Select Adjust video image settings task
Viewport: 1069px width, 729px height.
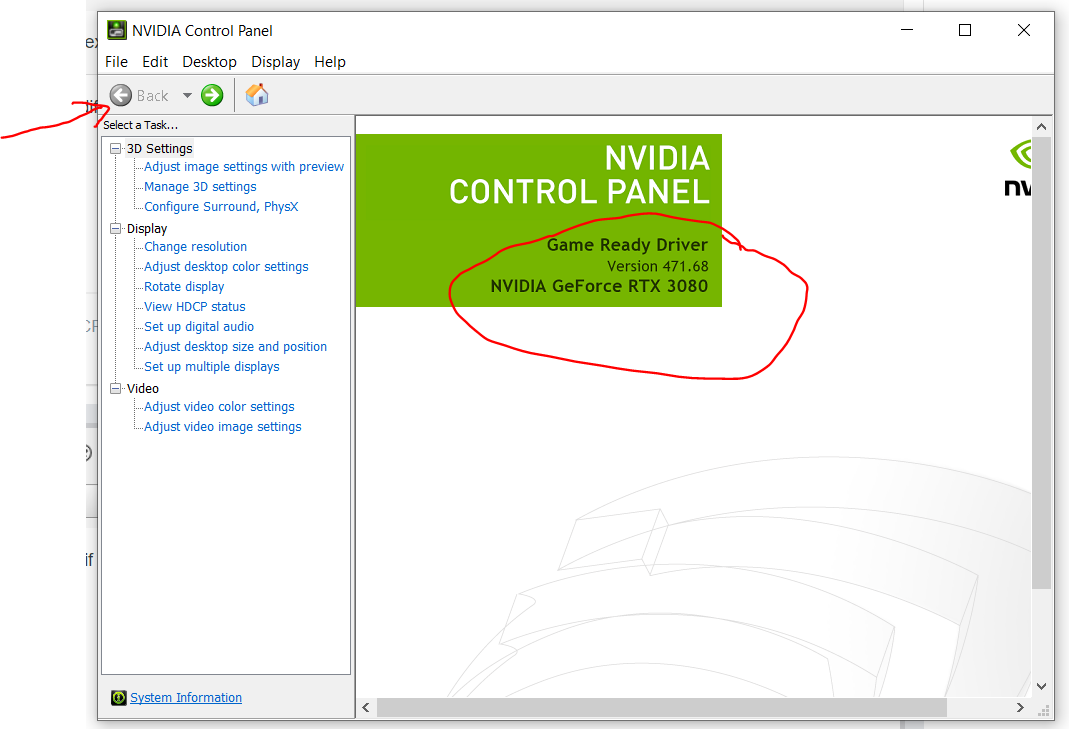223,427
